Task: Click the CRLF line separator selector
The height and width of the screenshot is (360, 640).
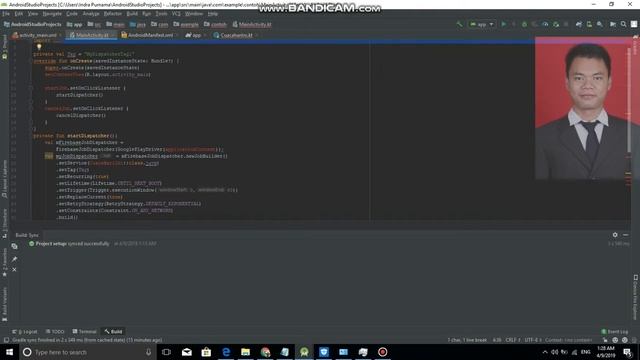Action: point(513,340)
